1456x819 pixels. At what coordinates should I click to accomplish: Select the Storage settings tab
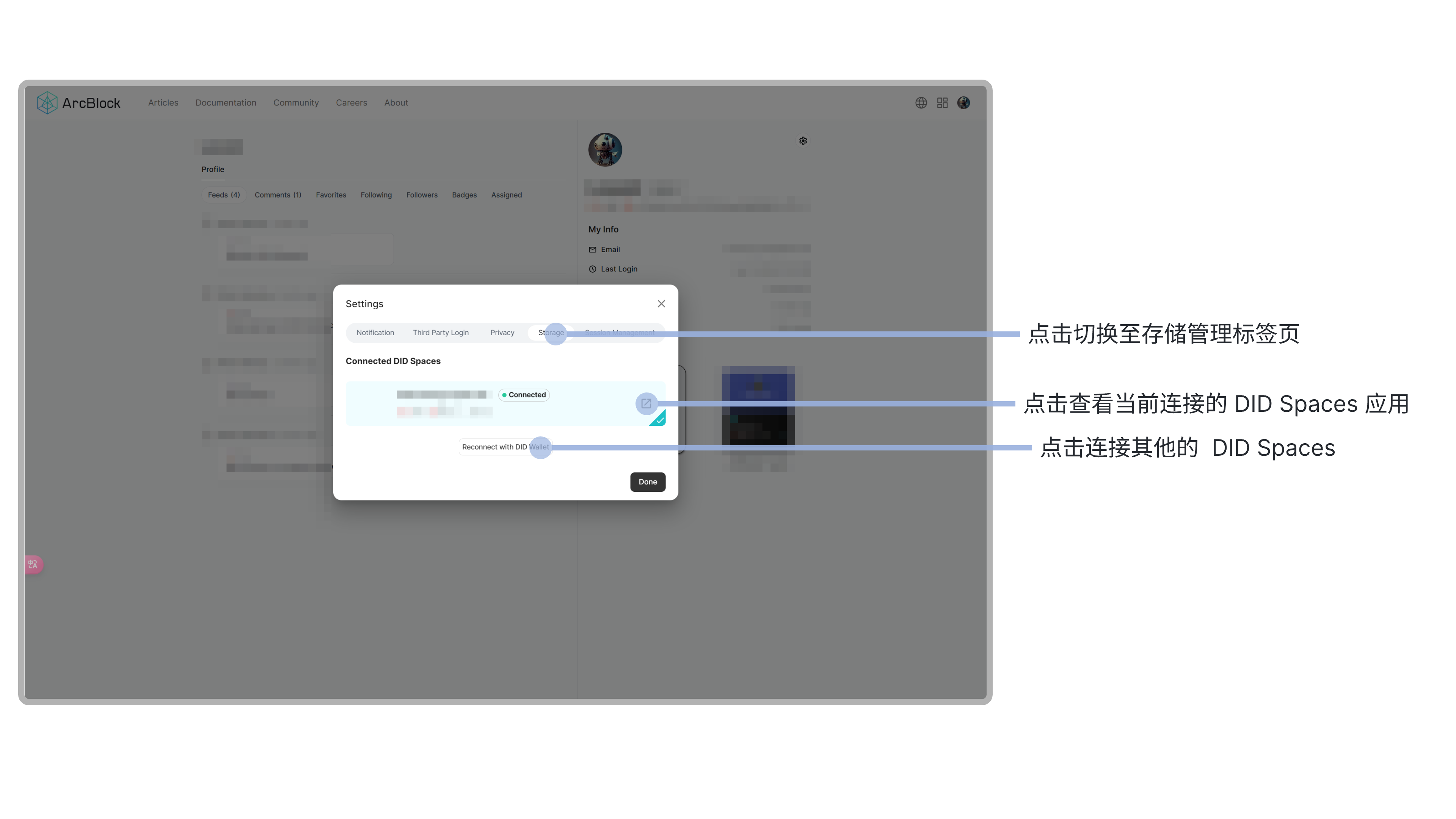551,333
